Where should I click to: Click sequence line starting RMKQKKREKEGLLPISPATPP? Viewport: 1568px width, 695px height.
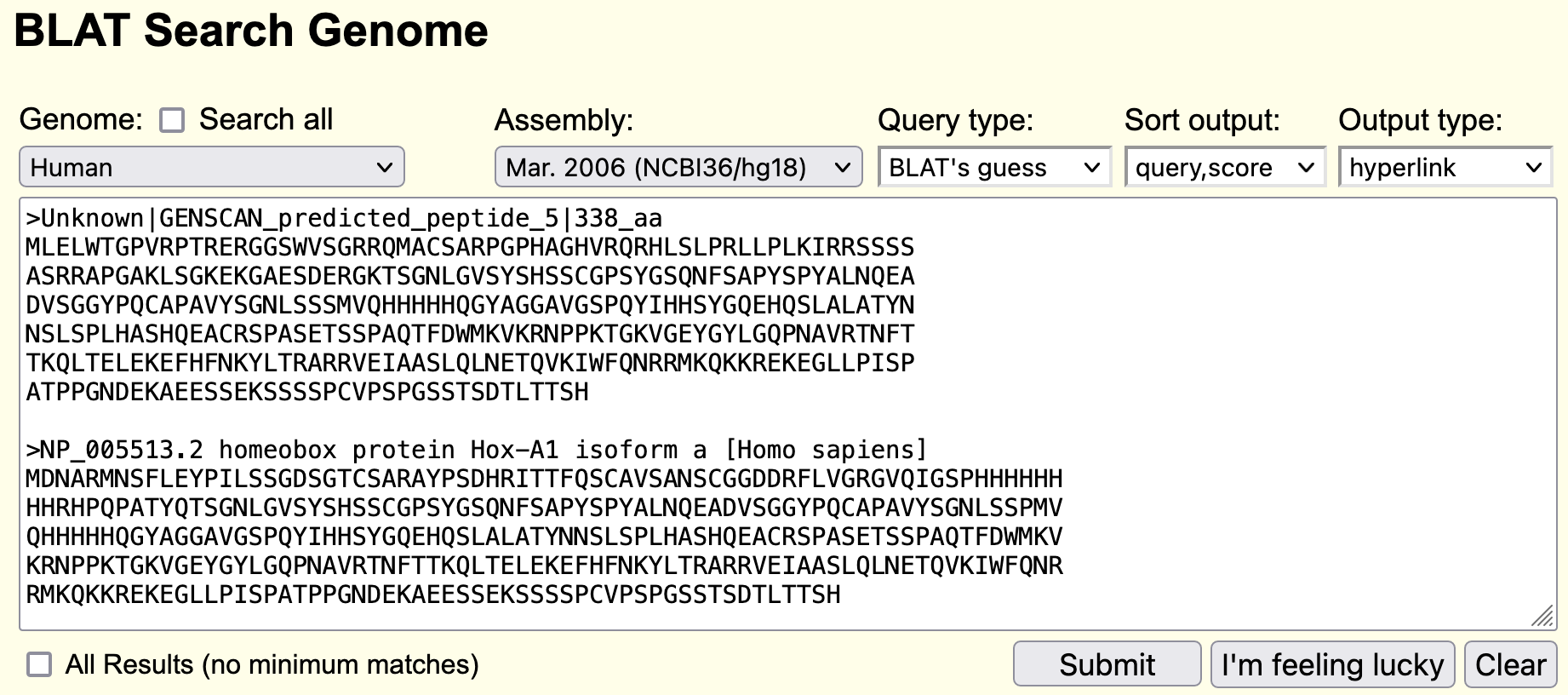[x=433, y=594]
